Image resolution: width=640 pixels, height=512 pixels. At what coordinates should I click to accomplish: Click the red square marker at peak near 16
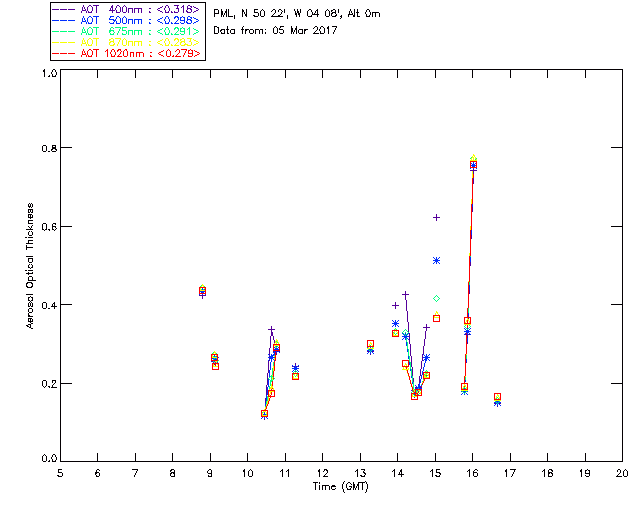tap(473, 165)
